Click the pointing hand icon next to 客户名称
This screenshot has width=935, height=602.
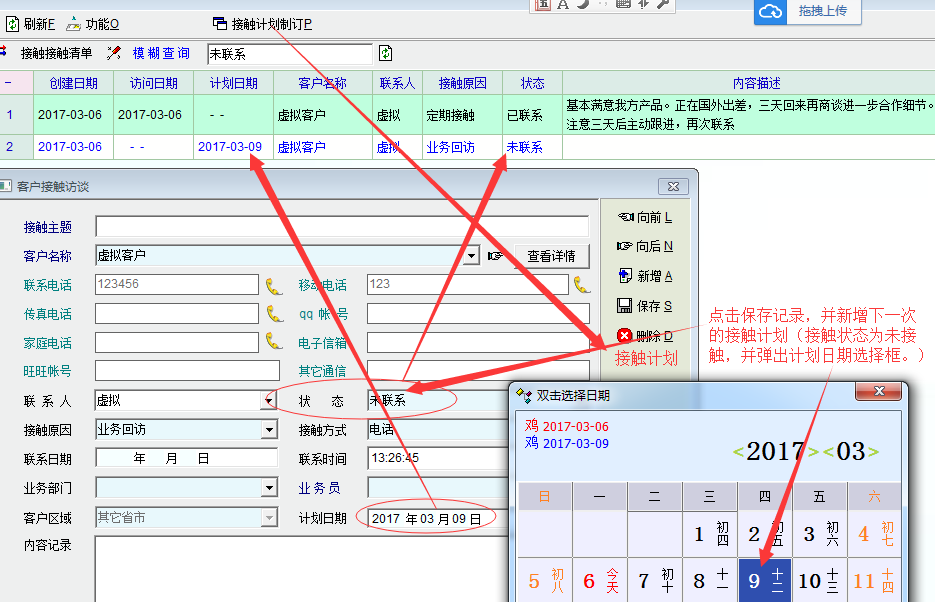point(496,256)
